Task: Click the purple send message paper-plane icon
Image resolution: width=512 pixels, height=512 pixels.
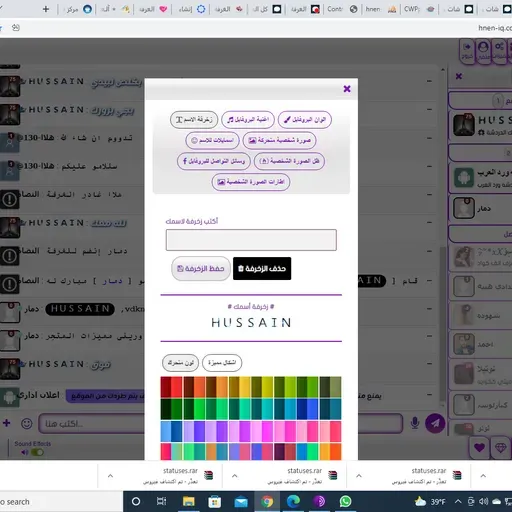Action: 435,423
